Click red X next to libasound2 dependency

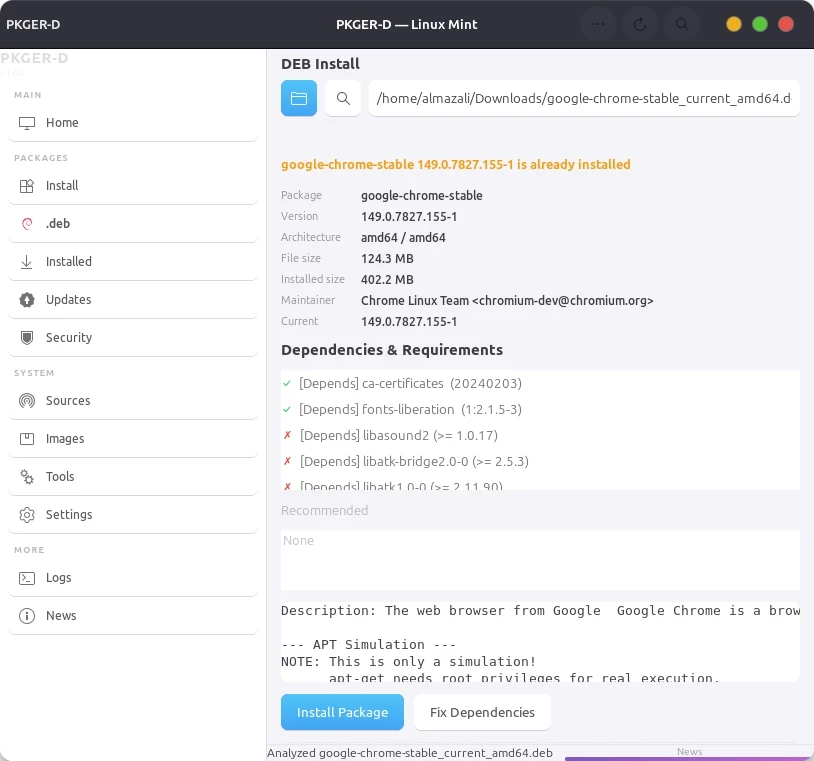pos(288,435)
